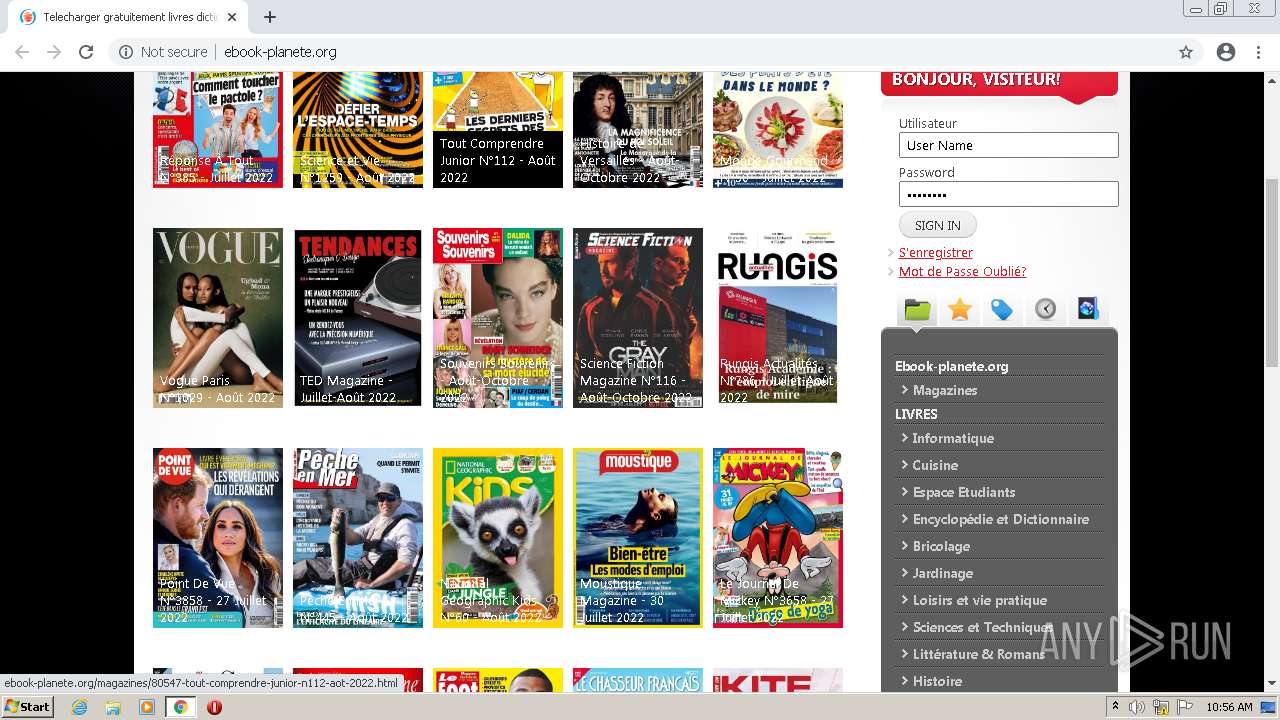Launch Internet Explorer from taskbar

pyautogui.click(x=80, y=707)
